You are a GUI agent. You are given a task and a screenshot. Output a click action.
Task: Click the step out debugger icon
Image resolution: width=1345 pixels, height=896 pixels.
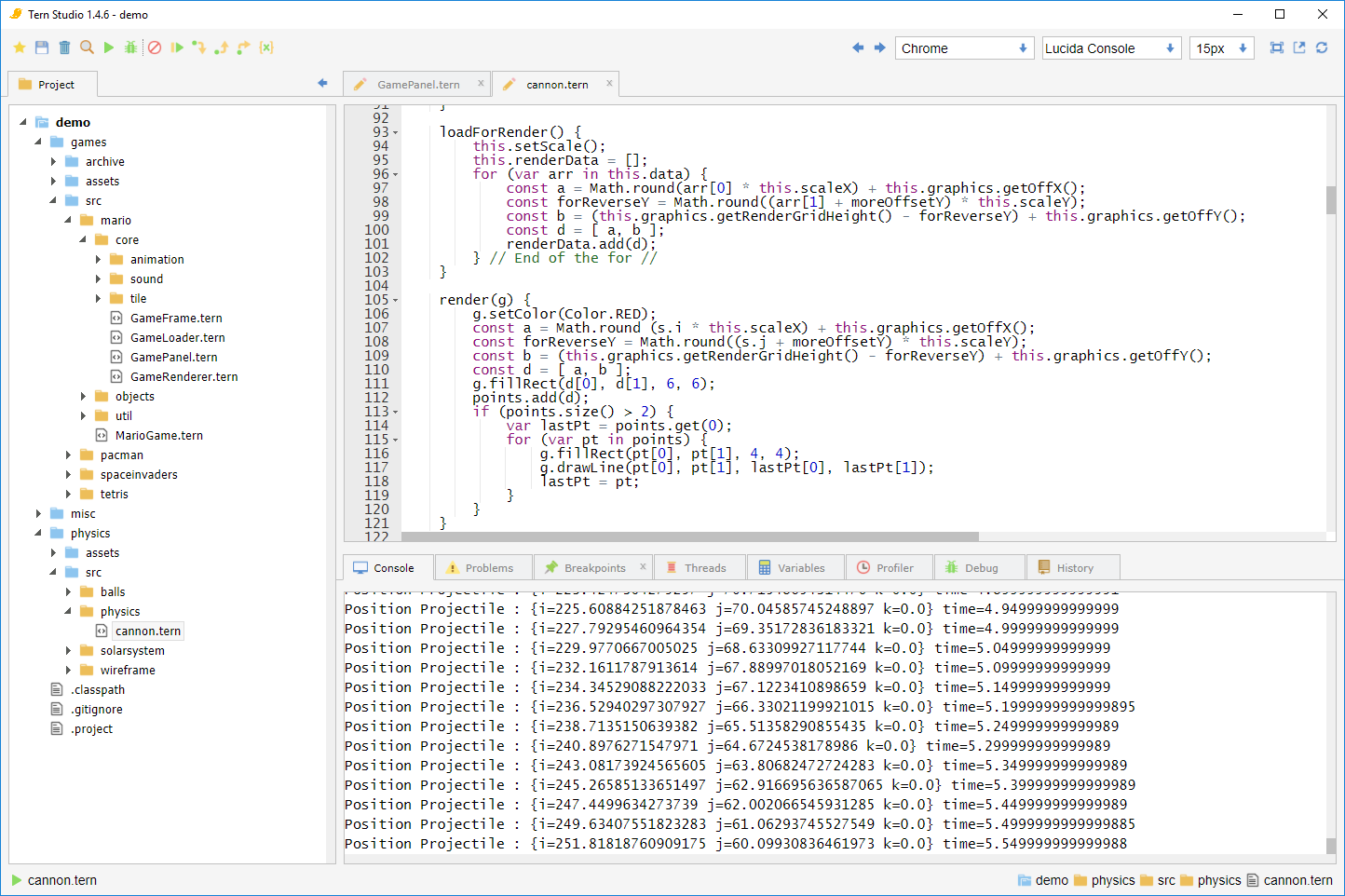(222, 48)
